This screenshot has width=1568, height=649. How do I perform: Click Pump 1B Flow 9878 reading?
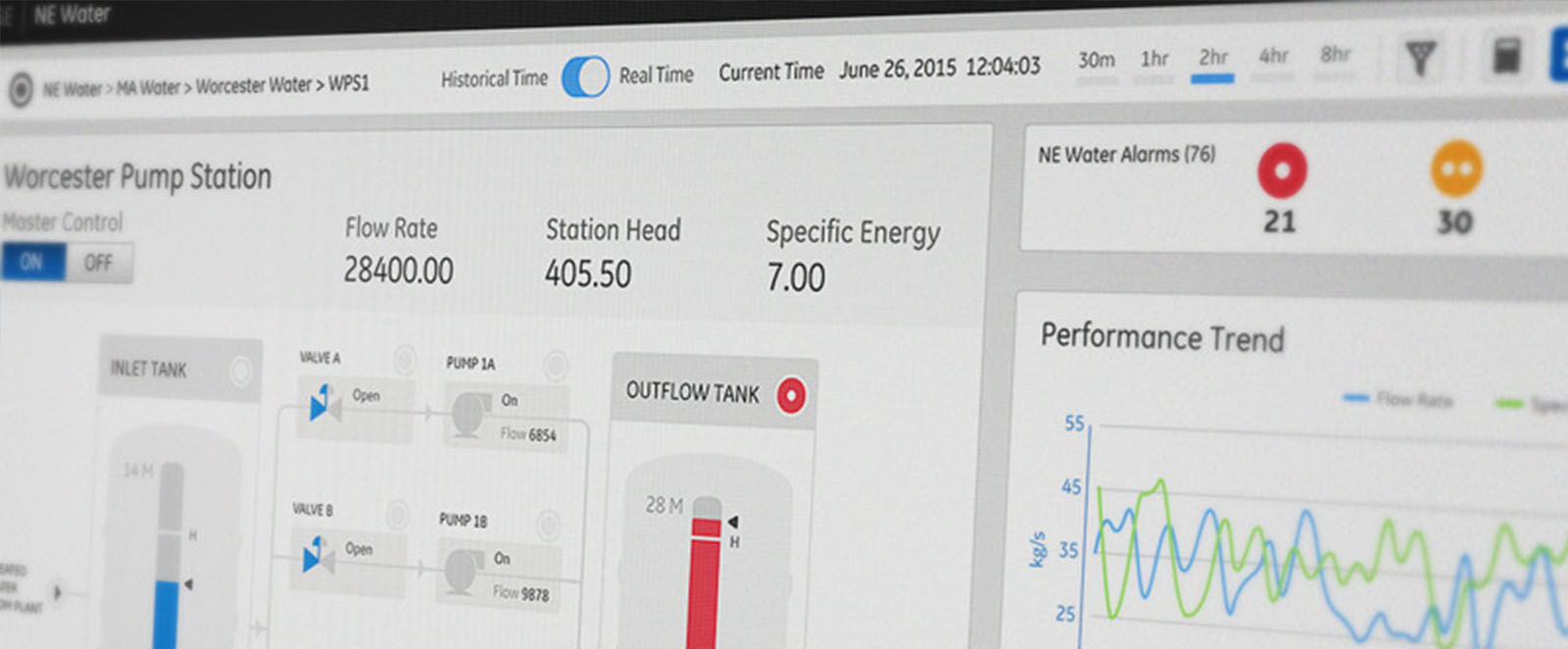click(x=520, y=592)
